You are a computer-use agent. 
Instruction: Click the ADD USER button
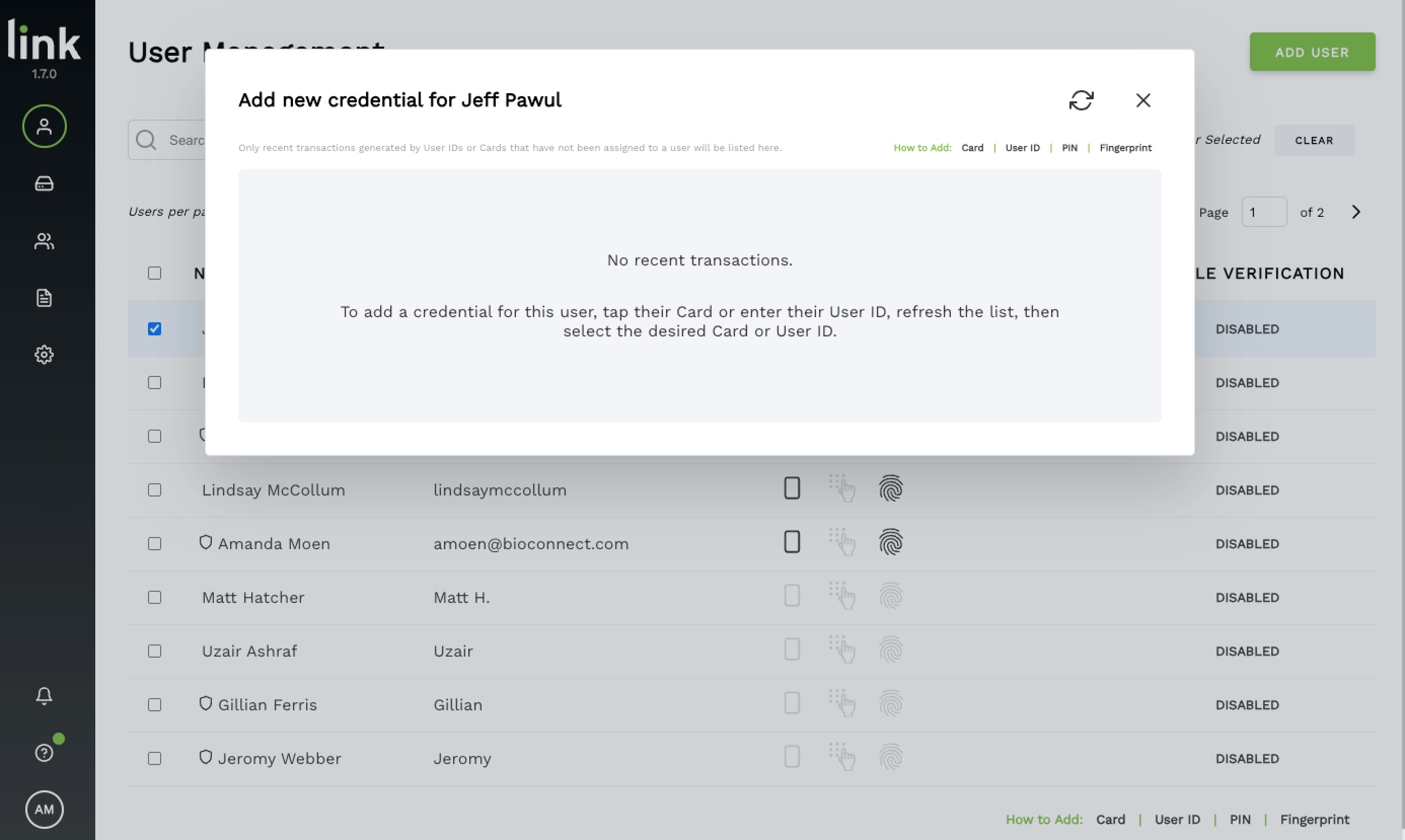click(x=1312, y=52)
